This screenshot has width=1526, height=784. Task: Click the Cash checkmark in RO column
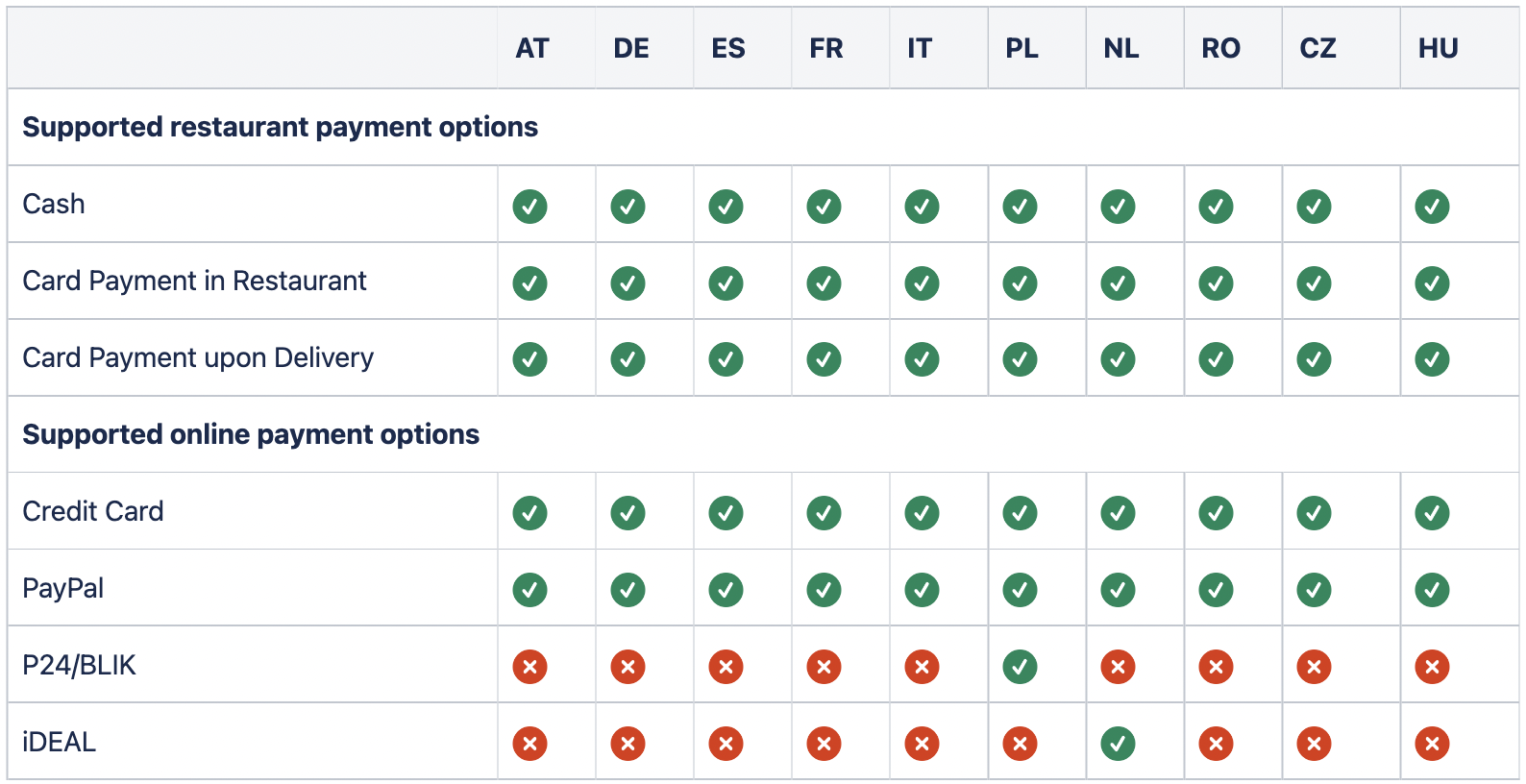[x=1216, y=206]
